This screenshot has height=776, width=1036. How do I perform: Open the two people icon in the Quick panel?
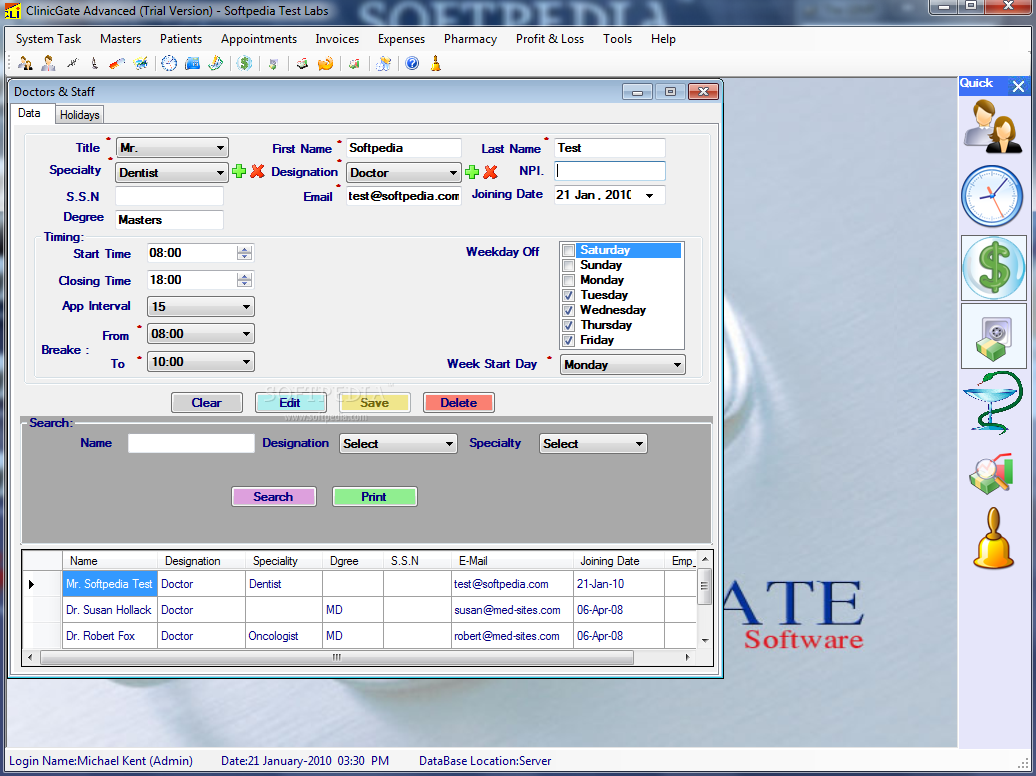[993, 126]
